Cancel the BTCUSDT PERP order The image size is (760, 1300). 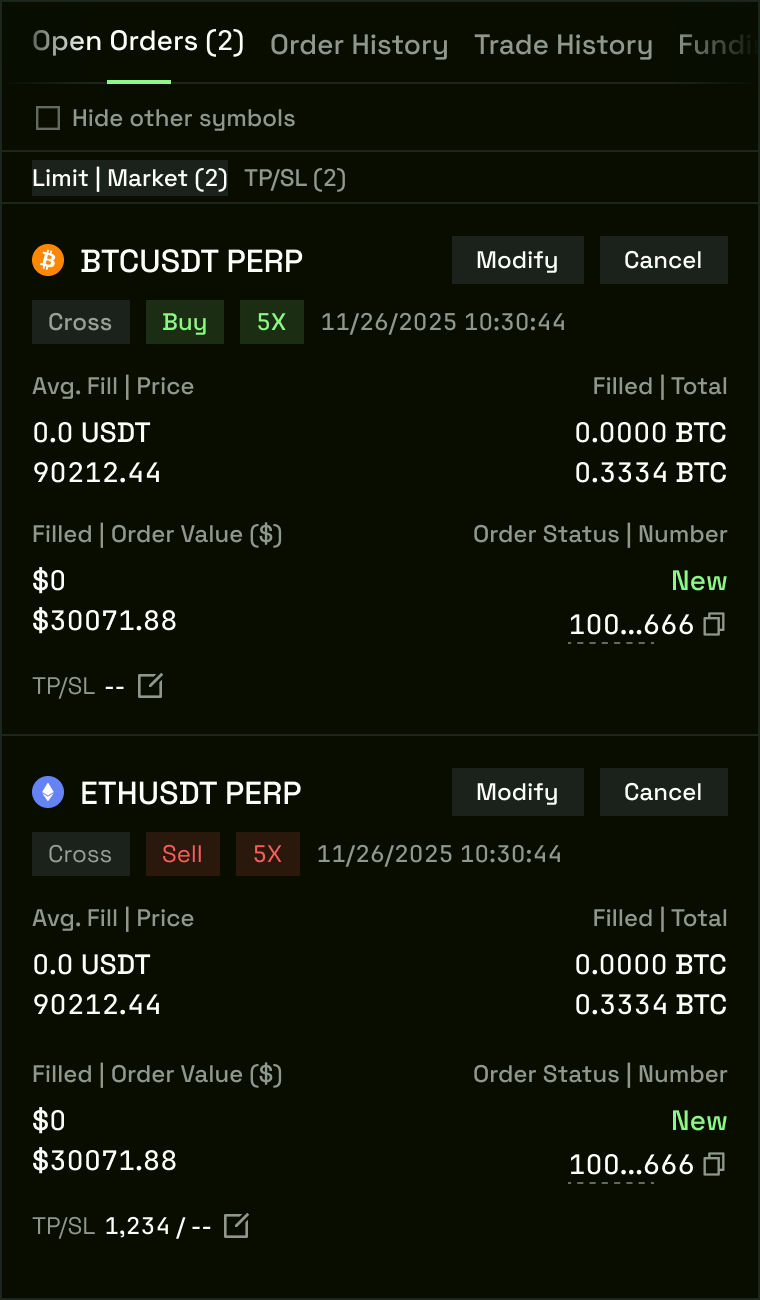point(663,261)
